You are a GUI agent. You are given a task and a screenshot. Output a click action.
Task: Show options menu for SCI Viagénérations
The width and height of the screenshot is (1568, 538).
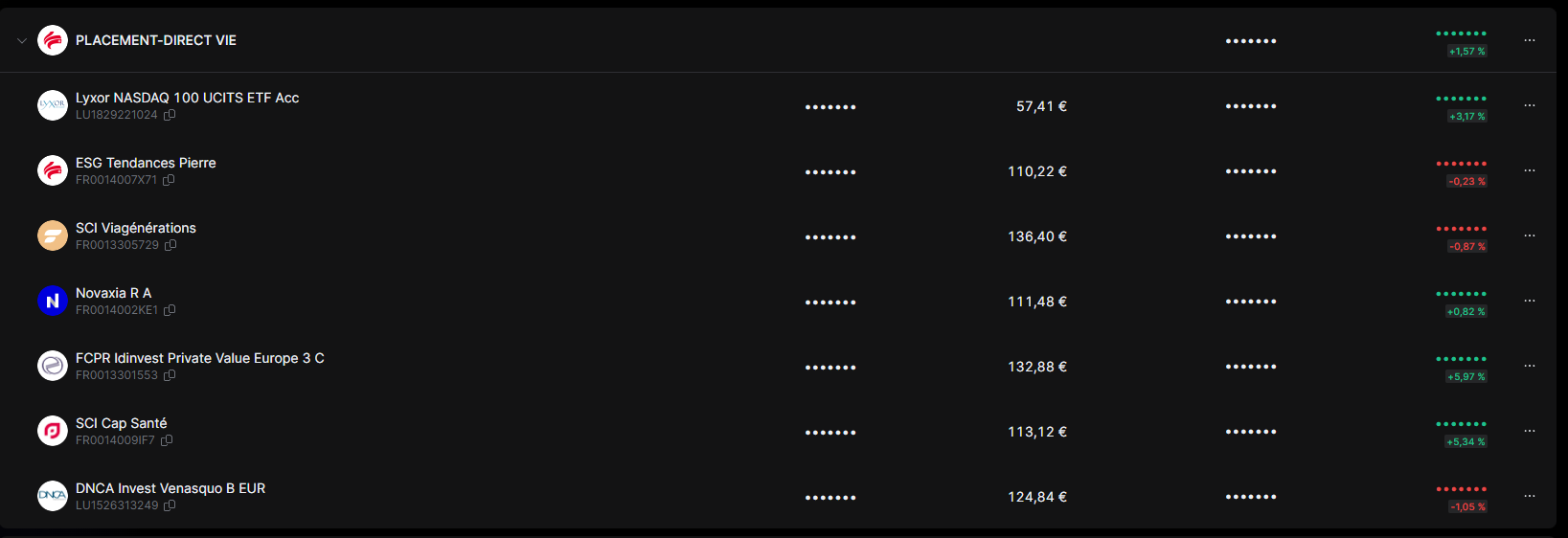1530,235
